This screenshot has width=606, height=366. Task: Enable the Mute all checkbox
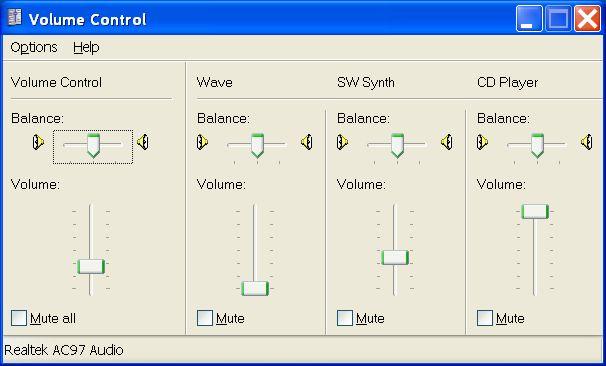coord(19,318)
